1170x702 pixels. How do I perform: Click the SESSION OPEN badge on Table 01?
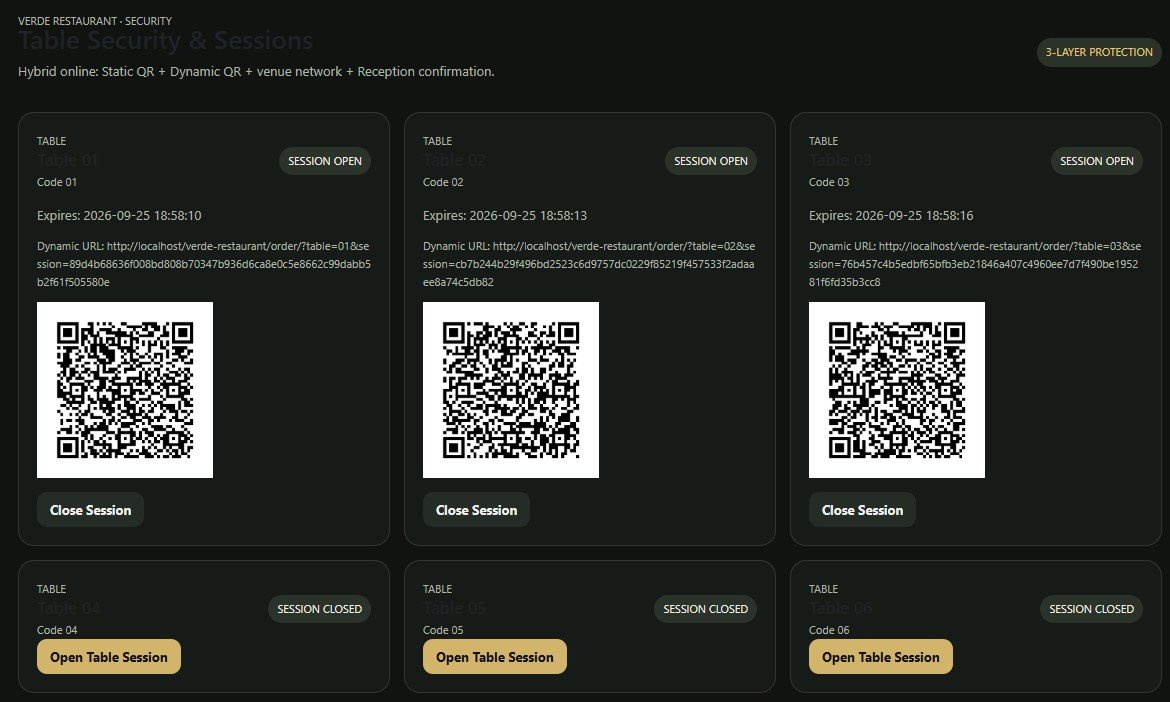coord(325,161)
